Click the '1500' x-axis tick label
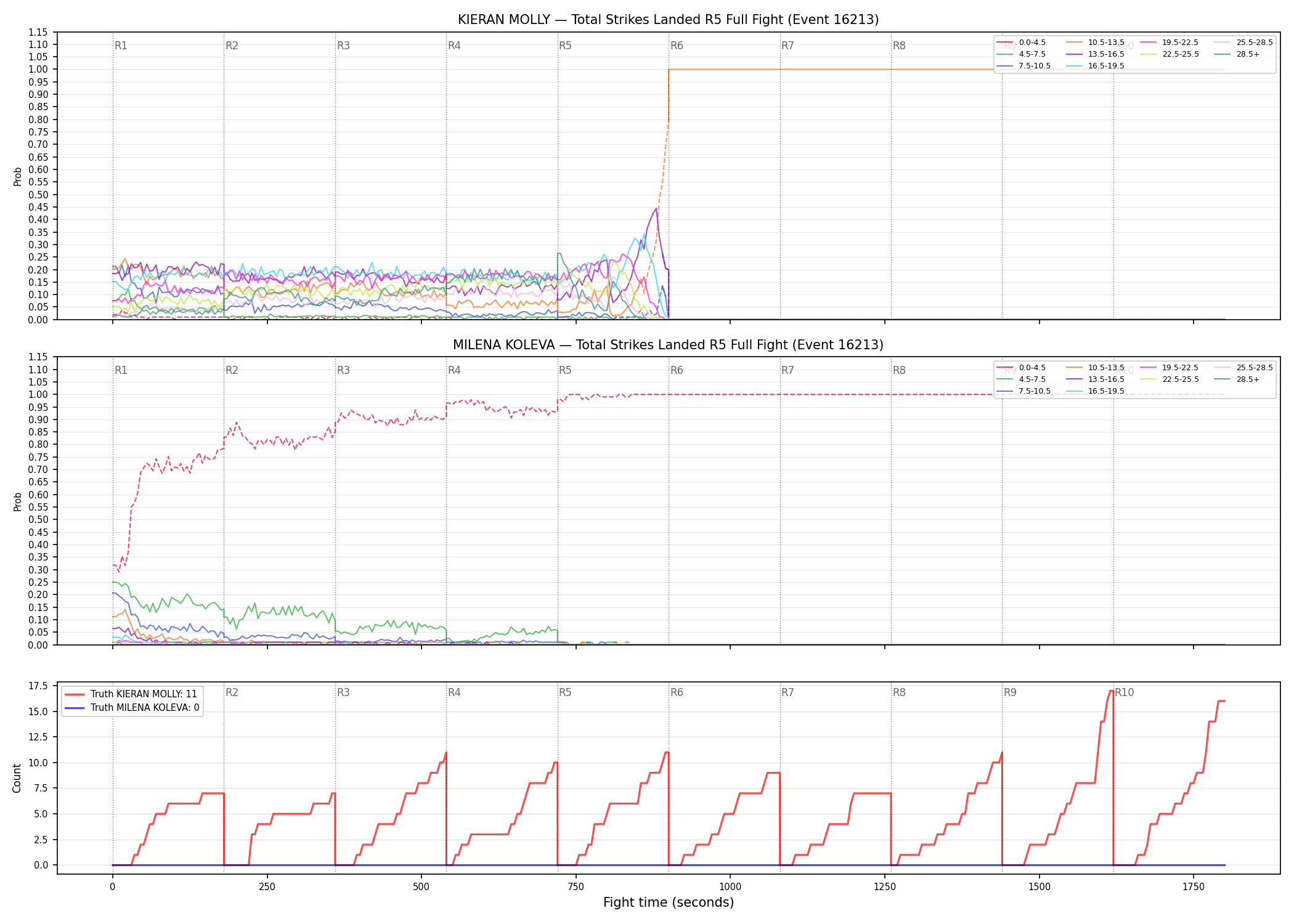The image size is (1294, 924). (1040, 887)
